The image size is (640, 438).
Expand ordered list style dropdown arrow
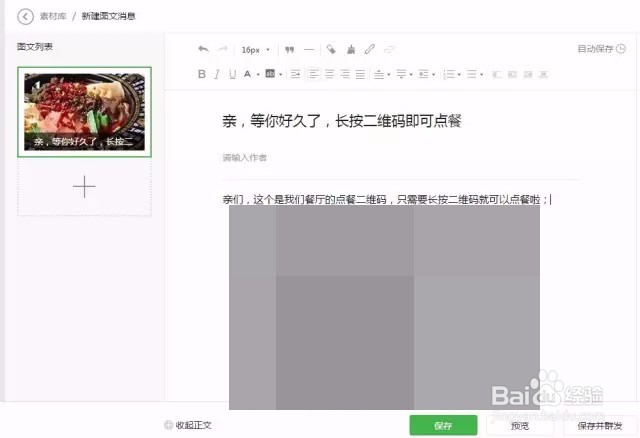pyautogui.click(x=460, y=74)
